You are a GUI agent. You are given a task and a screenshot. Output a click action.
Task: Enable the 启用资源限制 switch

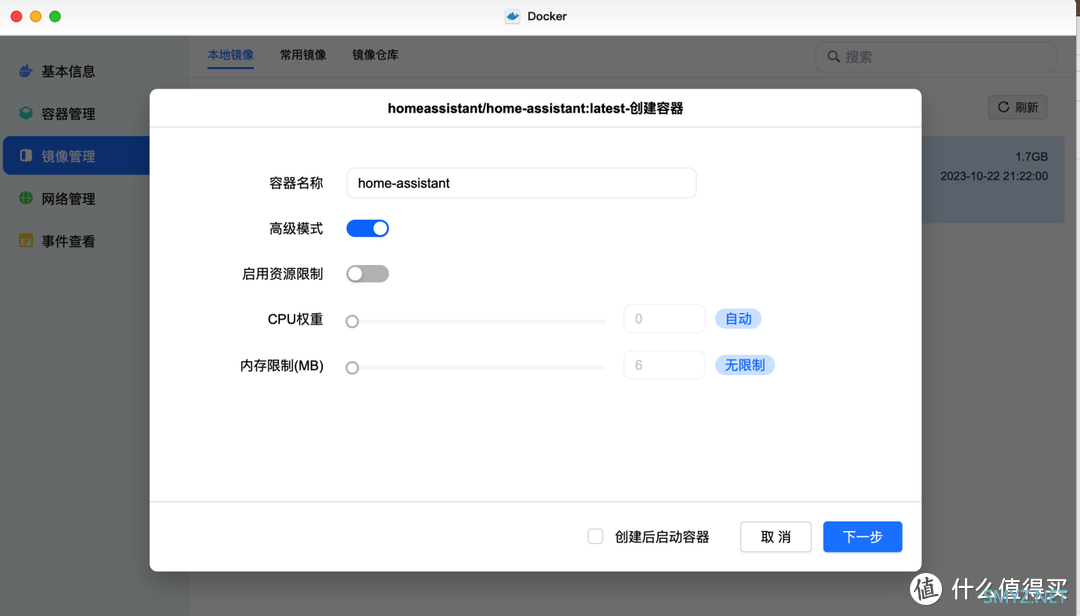tap(367, 274)
